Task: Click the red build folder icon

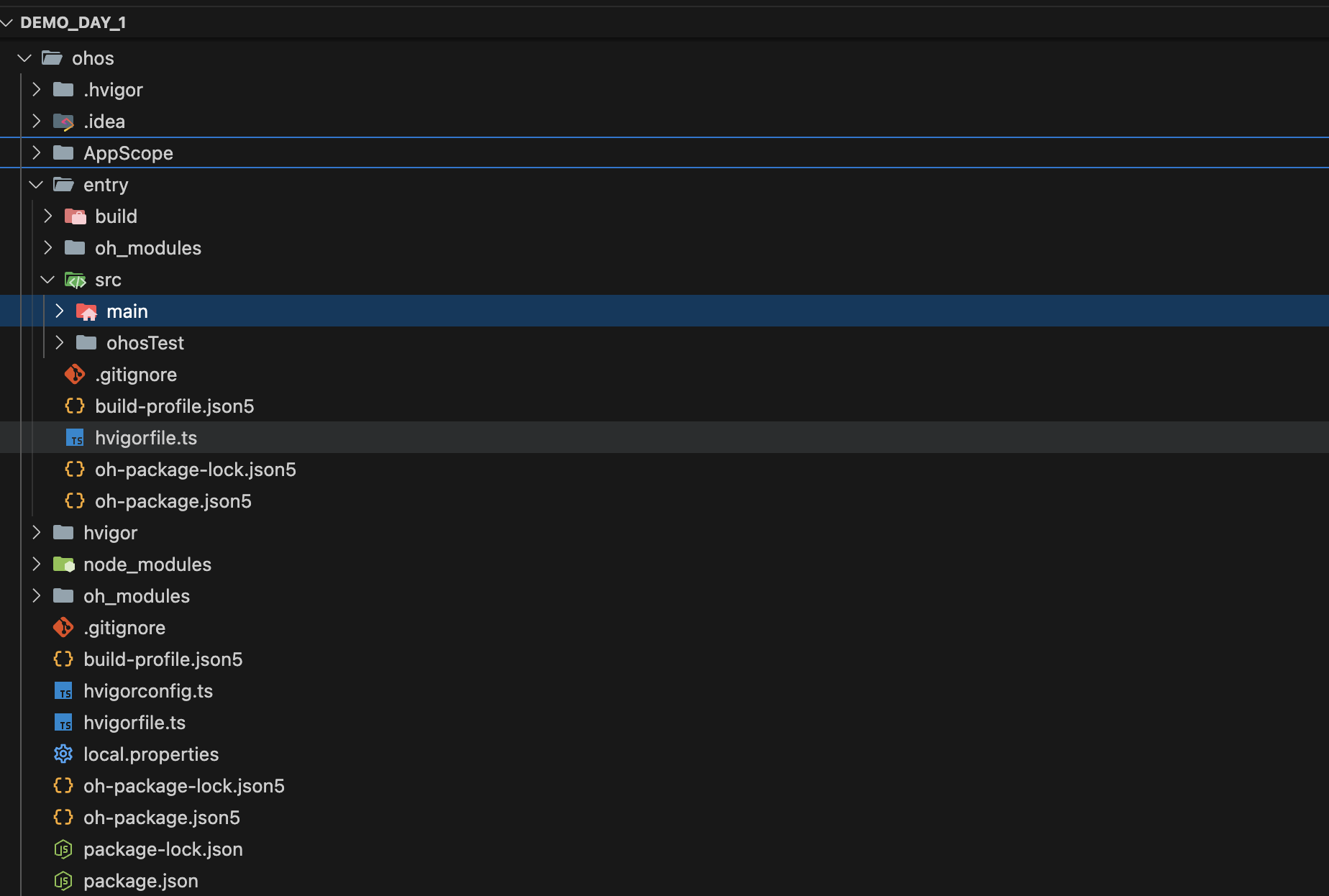Action: pyautogui.click(x=75, y=216)
